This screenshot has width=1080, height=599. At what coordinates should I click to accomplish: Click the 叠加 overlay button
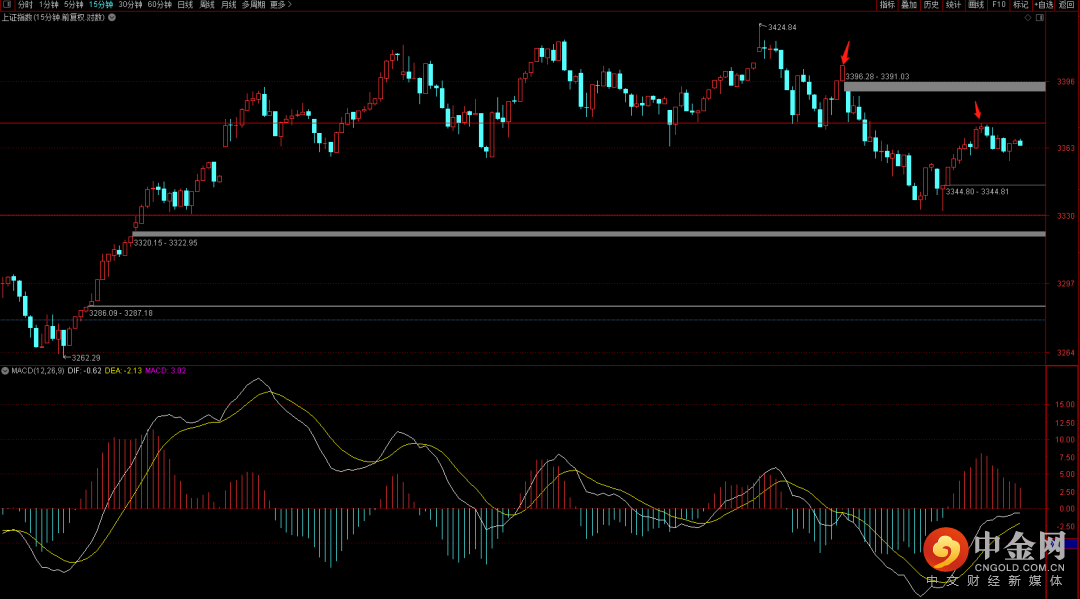909,5
